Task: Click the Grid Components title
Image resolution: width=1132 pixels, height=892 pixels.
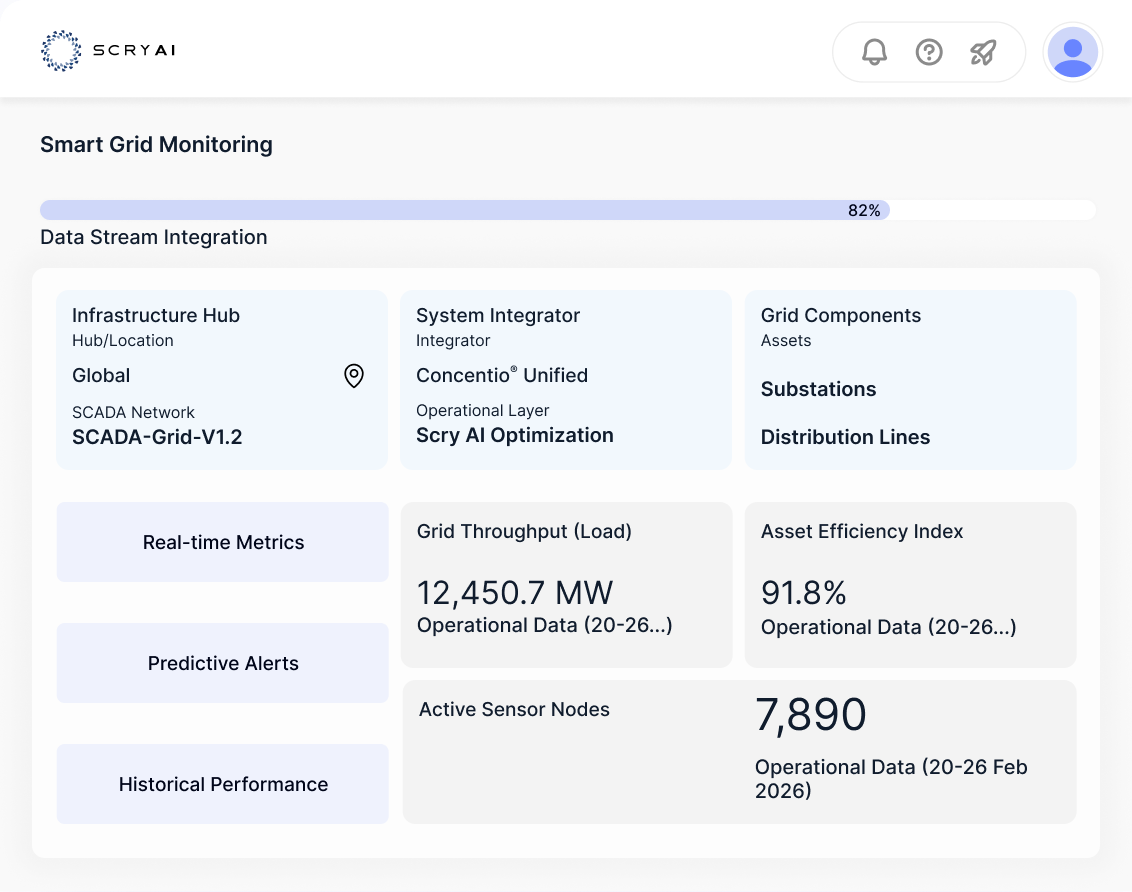Action: tap(841, 315)
